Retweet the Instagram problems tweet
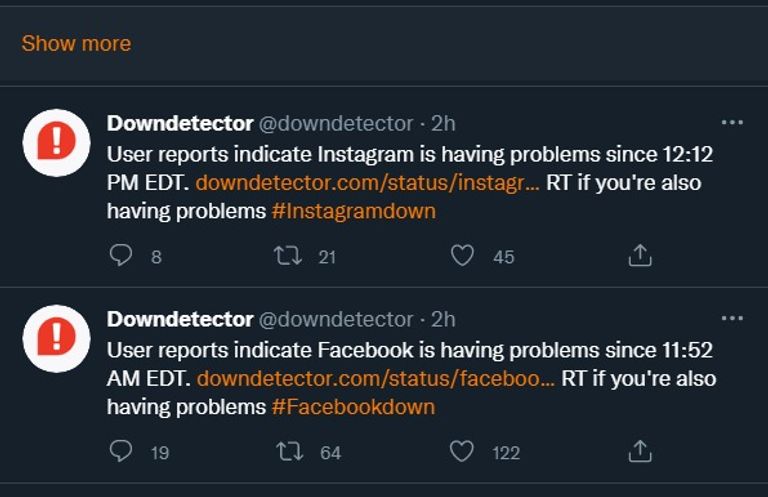 pyautogui.click(x=288, y=256)
